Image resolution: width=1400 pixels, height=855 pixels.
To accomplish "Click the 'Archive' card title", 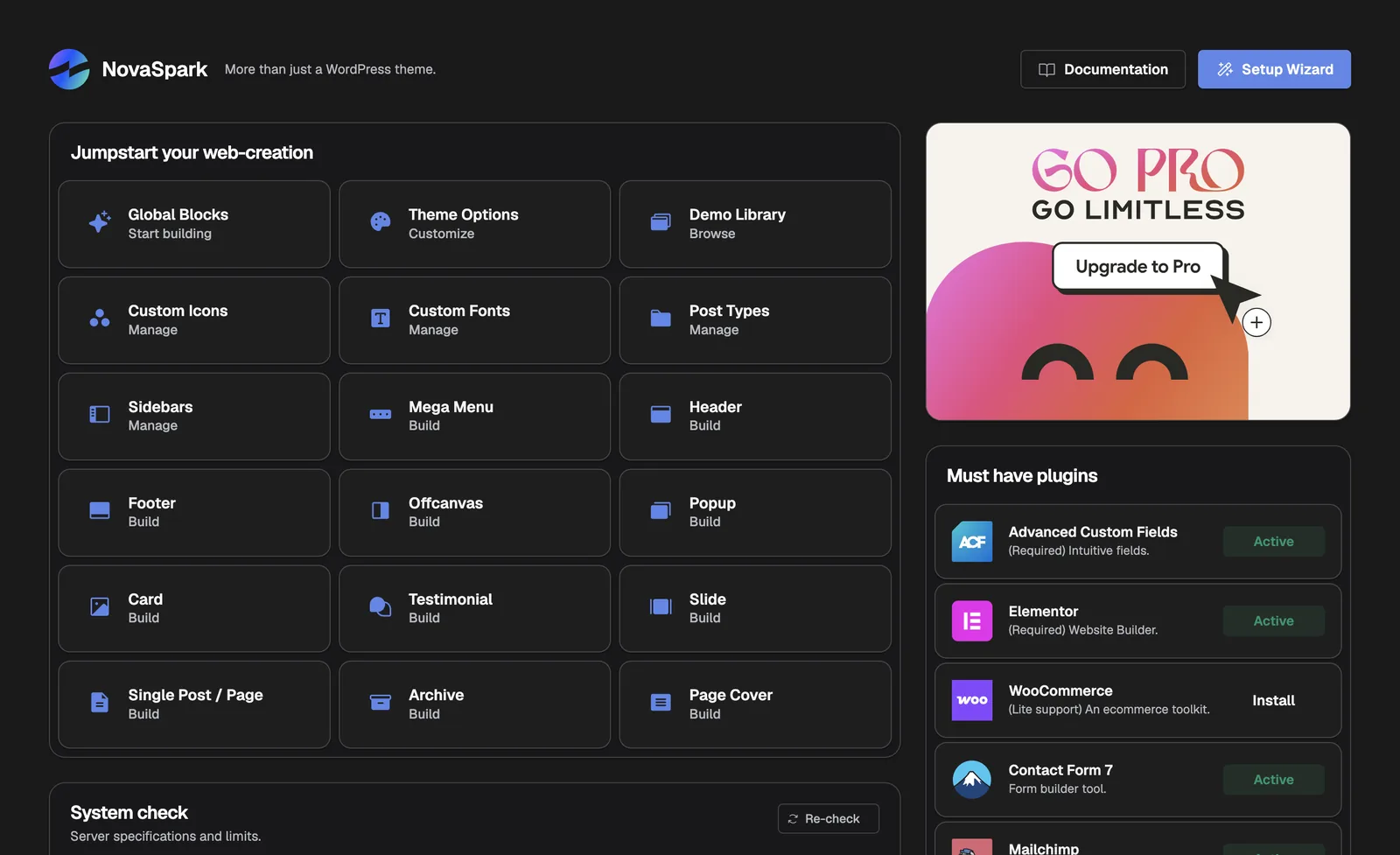I will [436, 695].
